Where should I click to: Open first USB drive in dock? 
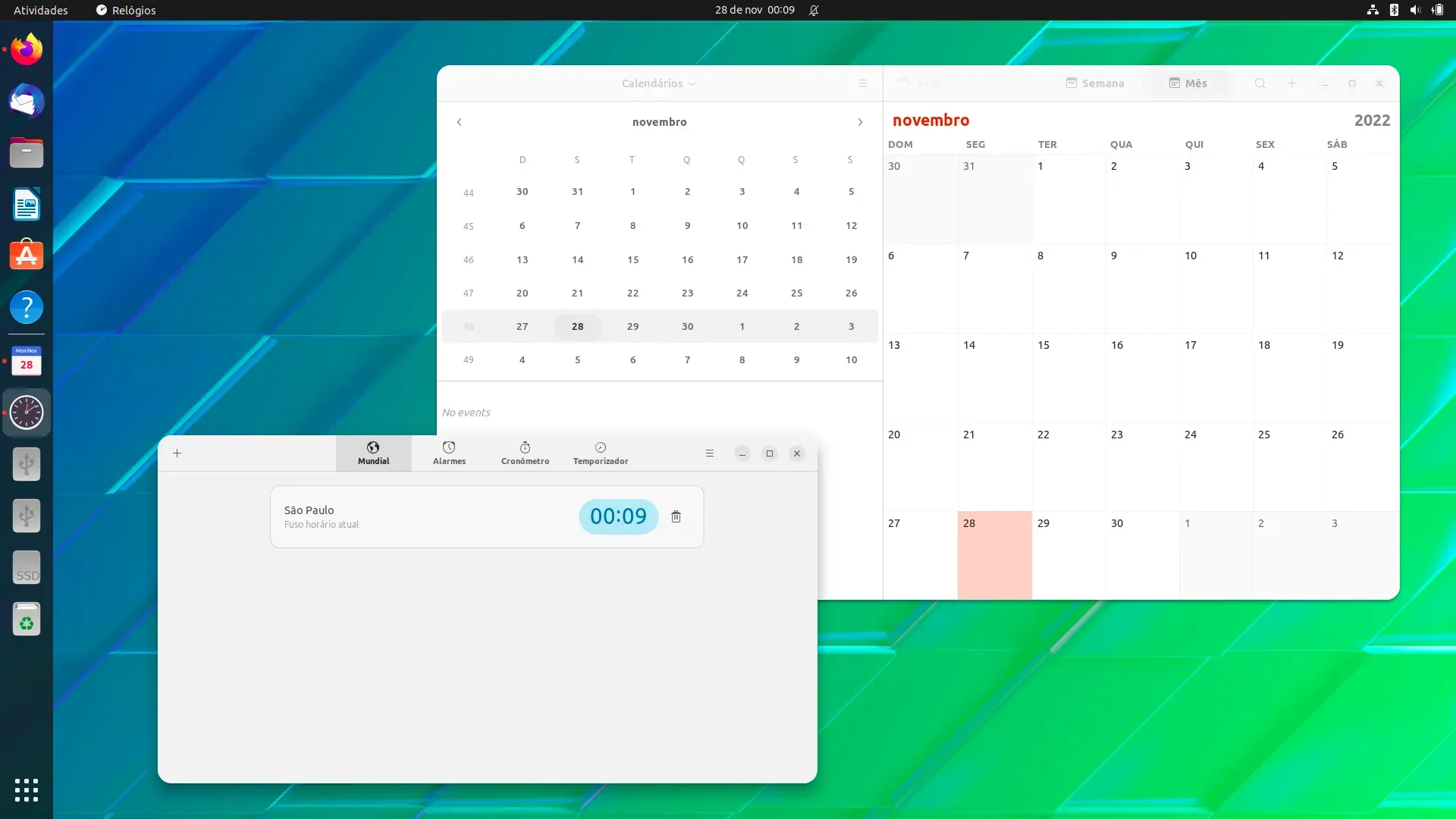(x=27, y=464)
